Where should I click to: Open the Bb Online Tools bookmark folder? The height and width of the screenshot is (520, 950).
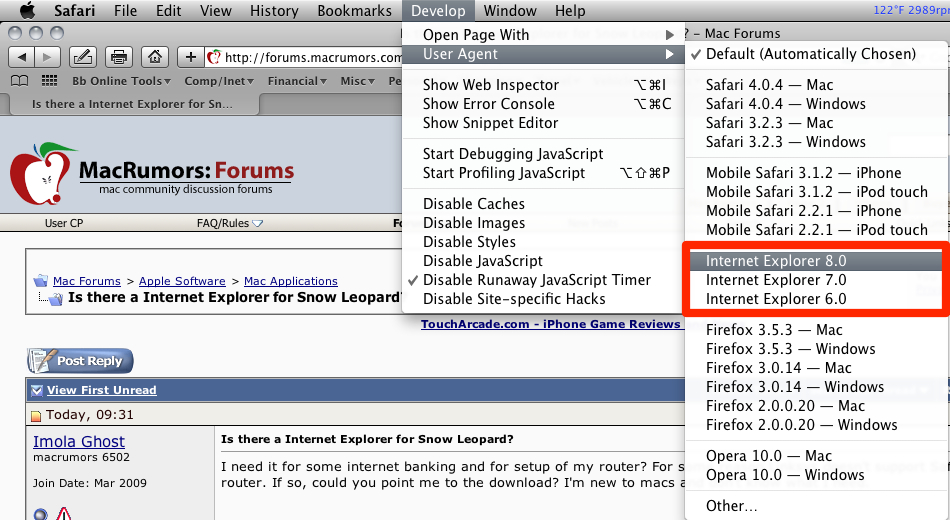(121, 81)
